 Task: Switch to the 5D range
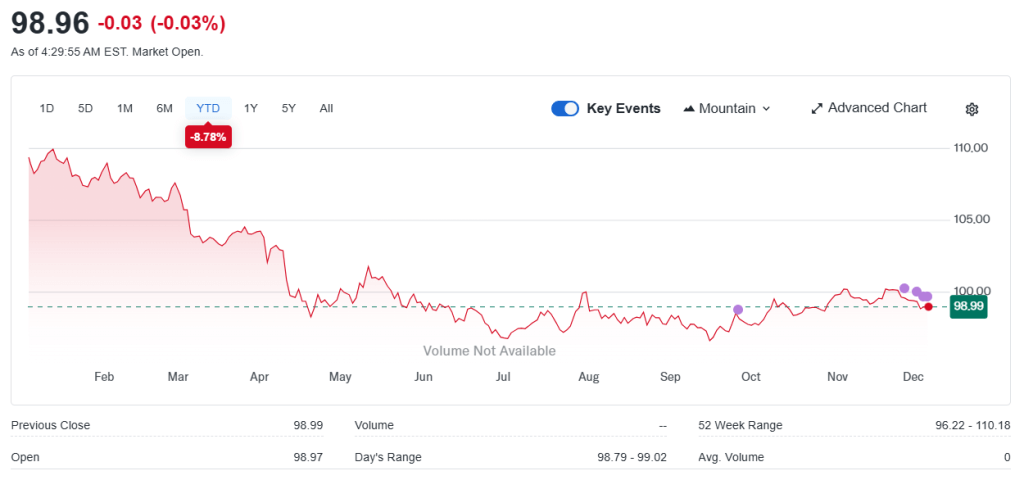coord(86,108)
